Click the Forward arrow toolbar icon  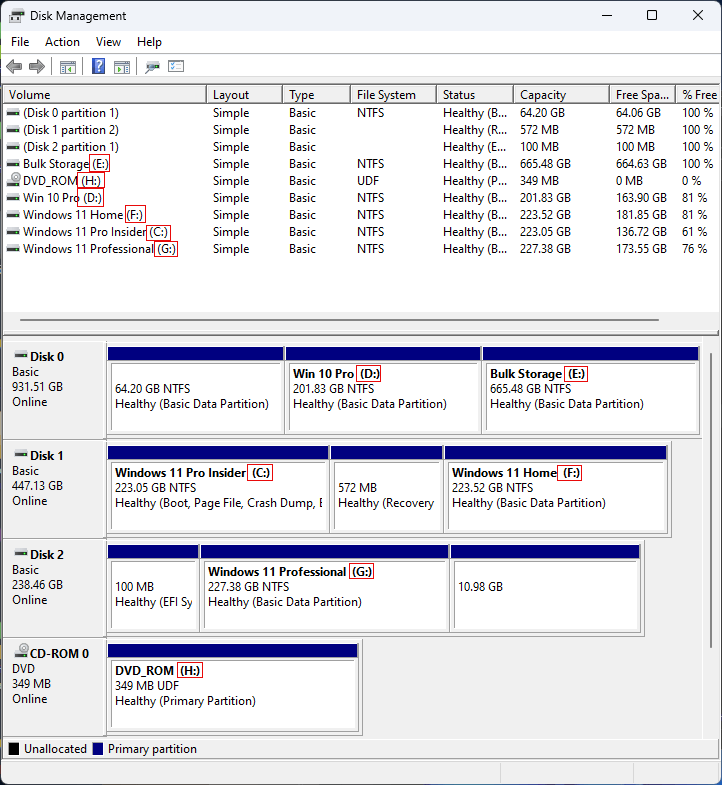click(37, 67)
